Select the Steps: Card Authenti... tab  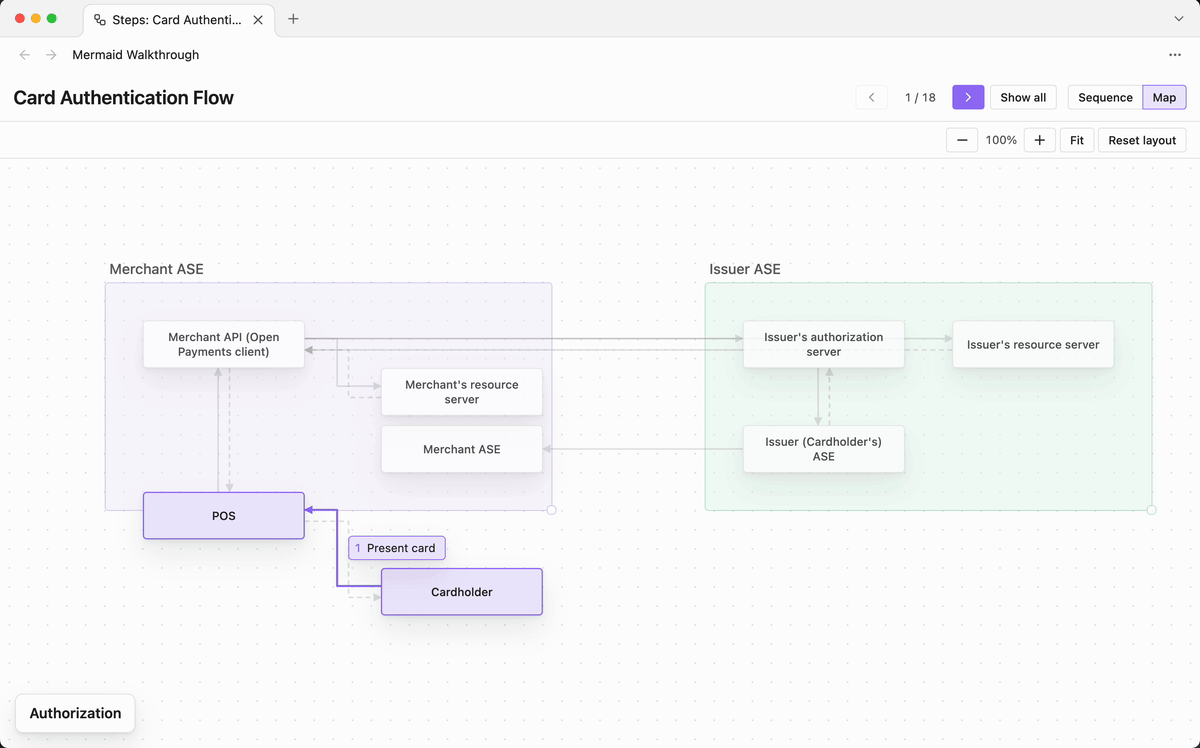point(178,19)
